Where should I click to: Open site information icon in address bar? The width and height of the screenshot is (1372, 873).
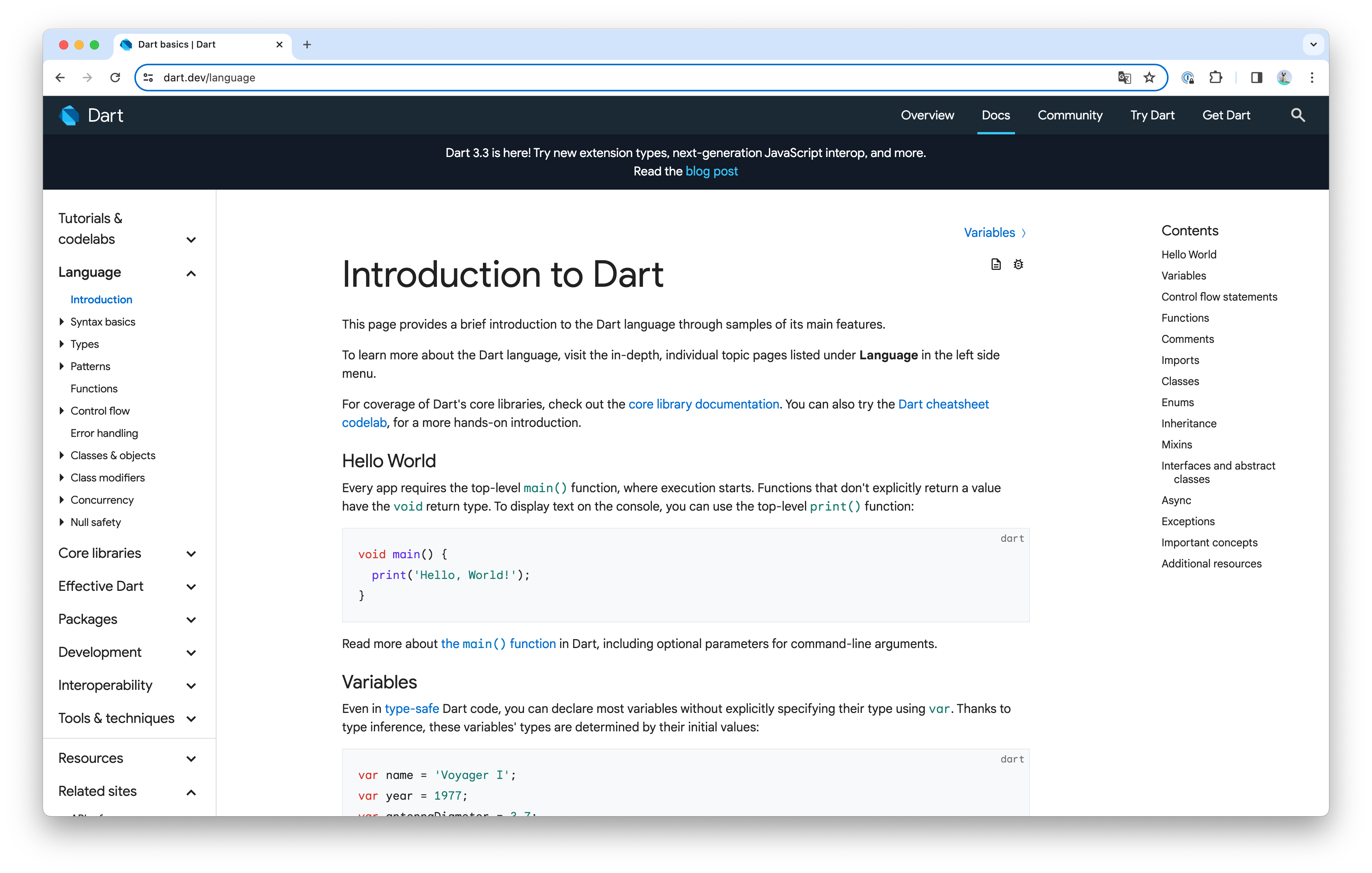[149, 78]
